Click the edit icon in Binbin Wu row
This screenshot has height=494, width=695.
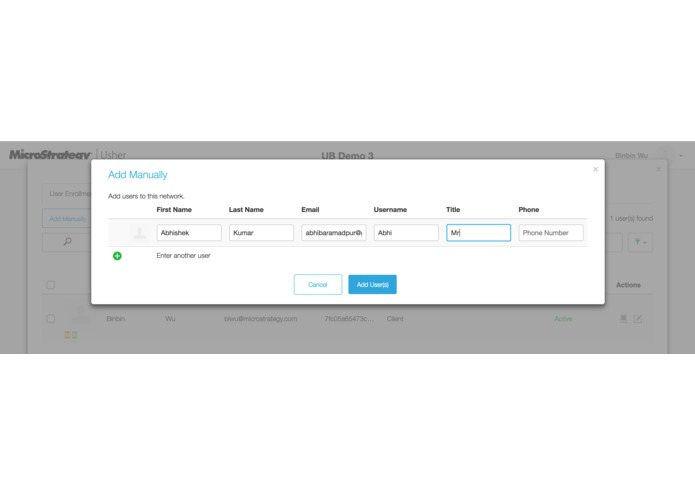638,318
